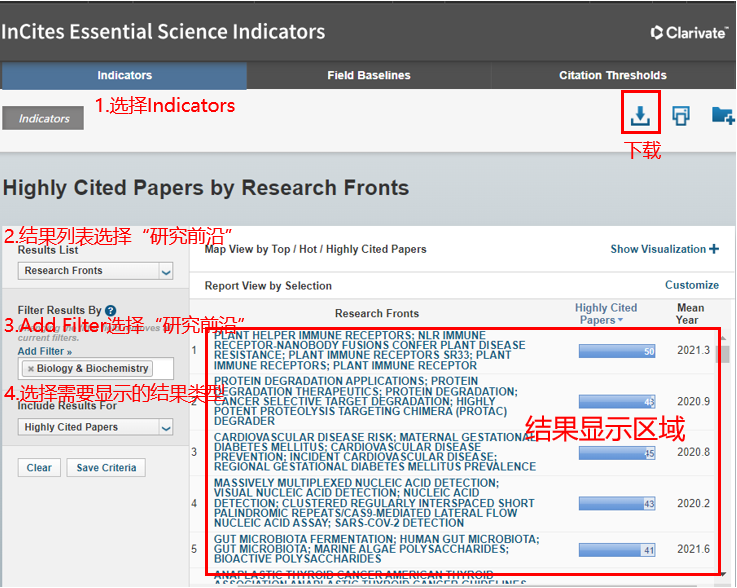Switch to Citation Thresholds tab

pyautogui.click(x=613, y=75)
